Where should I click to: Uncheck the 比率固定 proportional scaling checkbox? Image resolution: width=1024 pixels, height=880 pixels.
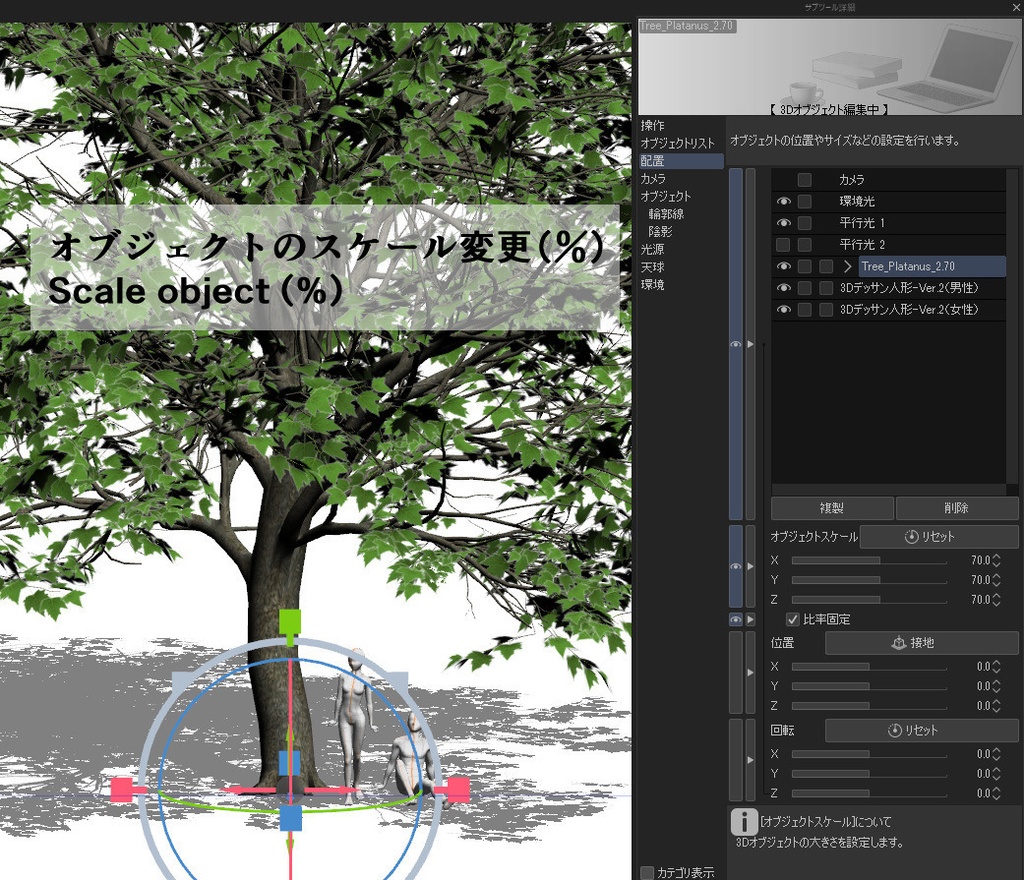pyautogui.click(x=791, y=620)
